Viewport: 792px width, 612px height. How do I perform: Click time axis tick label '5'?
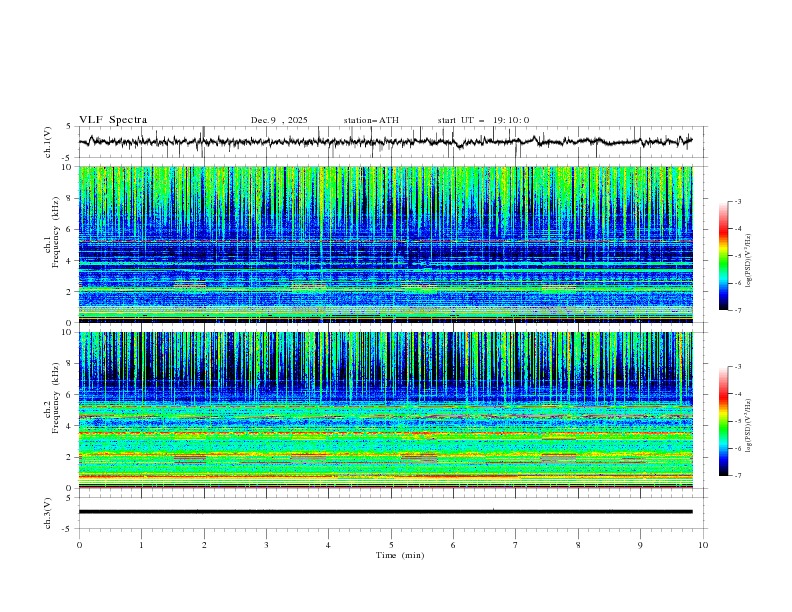click(x=391, y=545)
